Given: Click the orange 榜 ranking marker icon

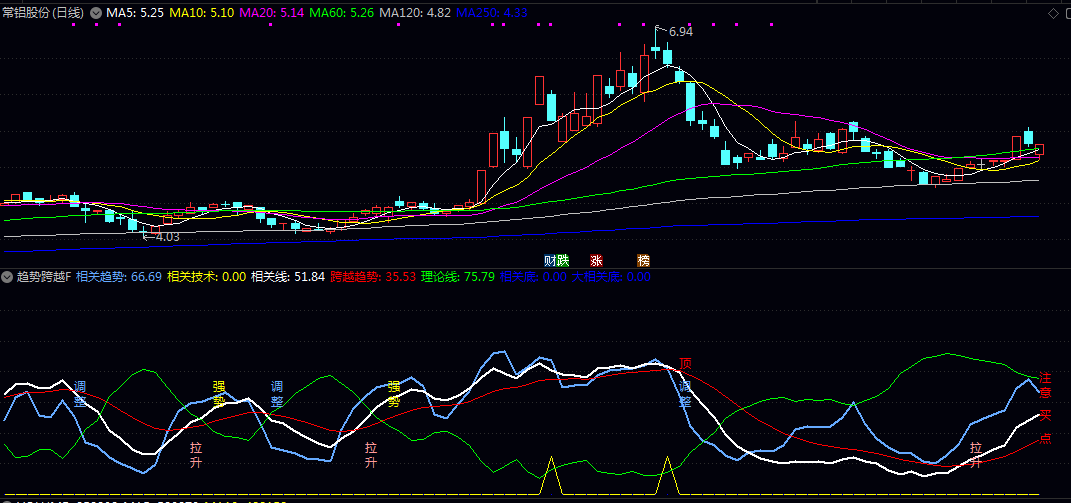Looking at the screenshot, I should pyautogui.click(x=643, y=260).
